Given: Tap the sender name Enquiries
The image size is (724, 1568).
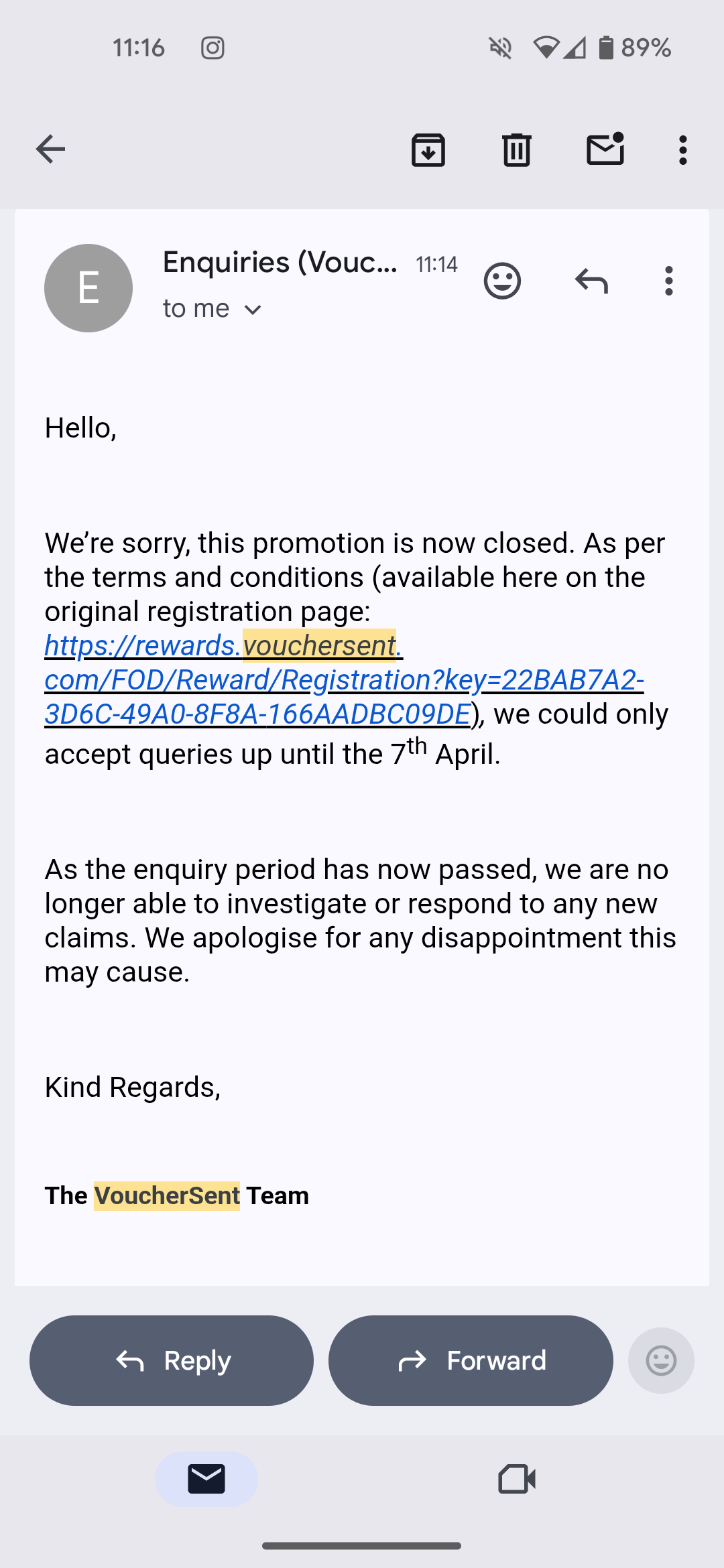Looking at the screenshot, I should [280, 262].
